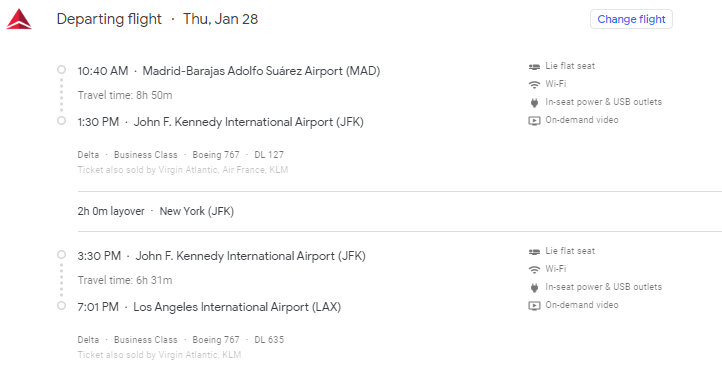Click the 10:40 AM Madrid-Barajas departure circle marker
The width and height of the screenshot is (722, 368).
coord(61,70)
